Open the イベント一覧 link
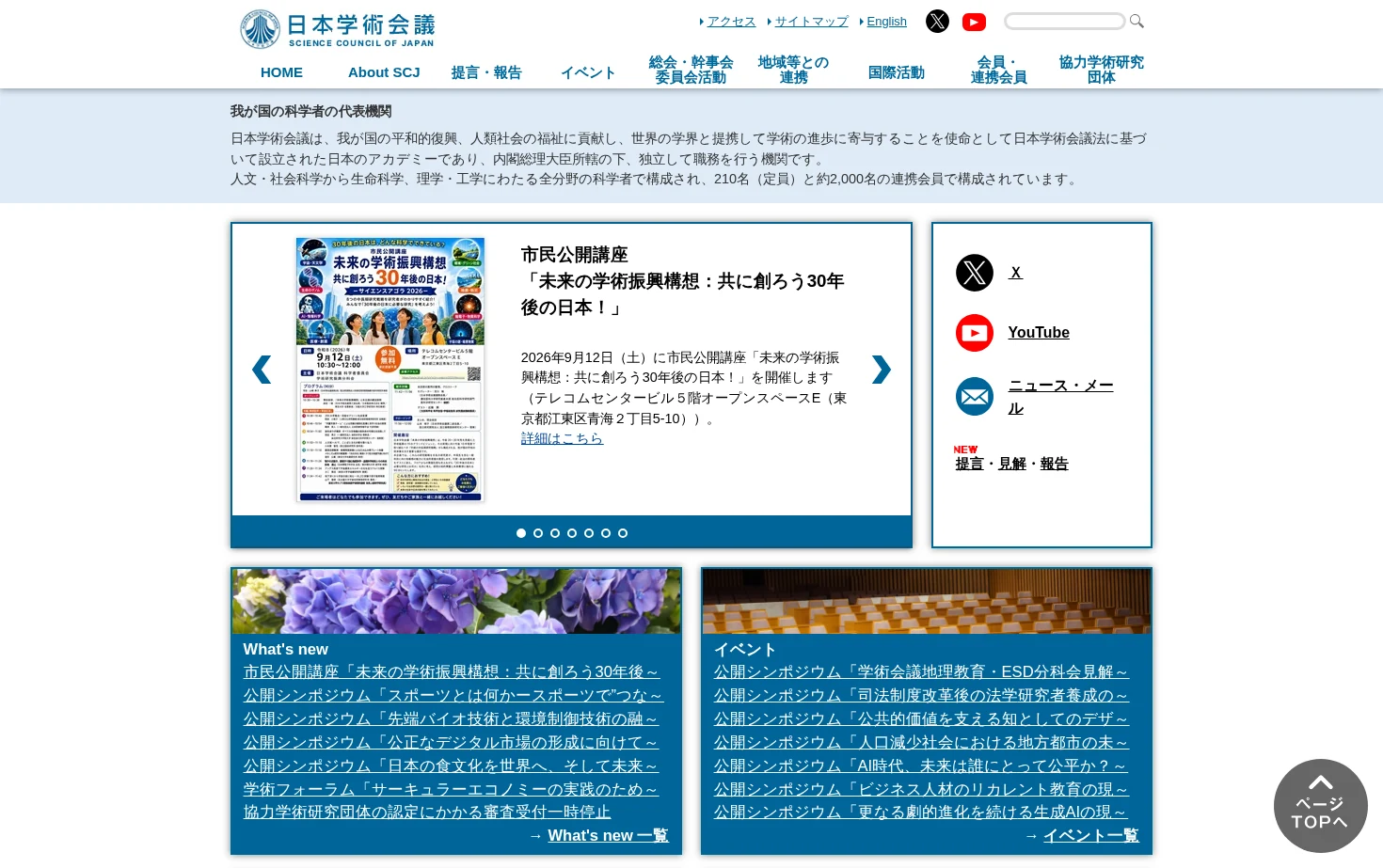Image resolution: width=1383 pixels, height=868 pixels. pos(1091,836)
